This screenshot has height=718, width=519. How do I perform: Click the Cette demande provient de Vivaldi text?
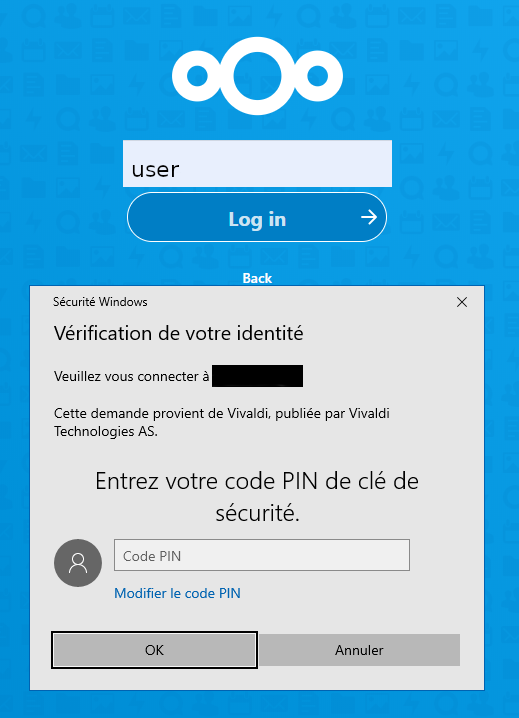point(222,422)
